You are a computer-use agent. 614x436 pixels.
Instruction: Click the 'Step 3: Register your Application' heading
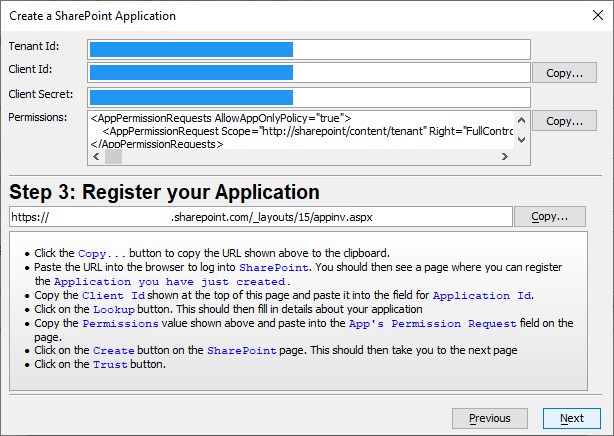[164, 192]
